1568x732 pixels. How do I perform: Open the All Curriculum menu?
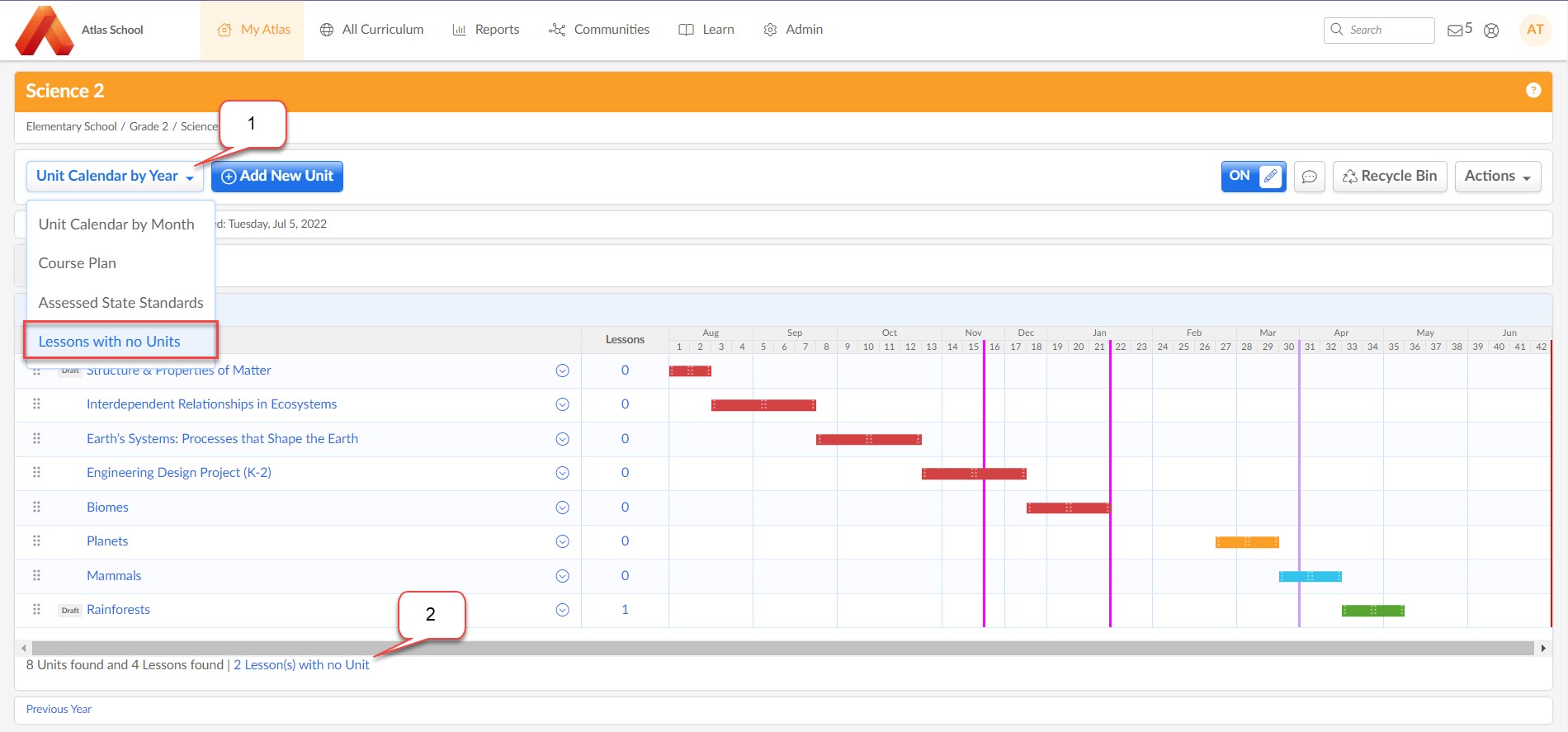tap(371, 30)
